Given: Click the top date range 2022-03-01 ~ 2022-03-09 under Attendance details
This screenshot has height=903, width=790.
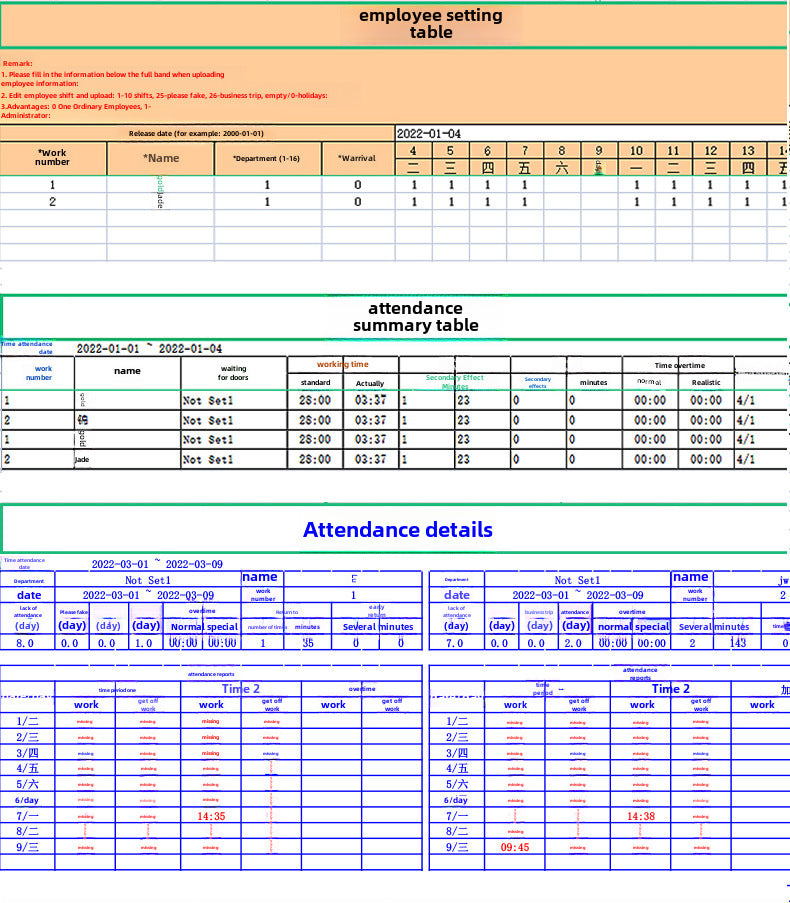Looking at the screenshot, I should pos(157,564).
